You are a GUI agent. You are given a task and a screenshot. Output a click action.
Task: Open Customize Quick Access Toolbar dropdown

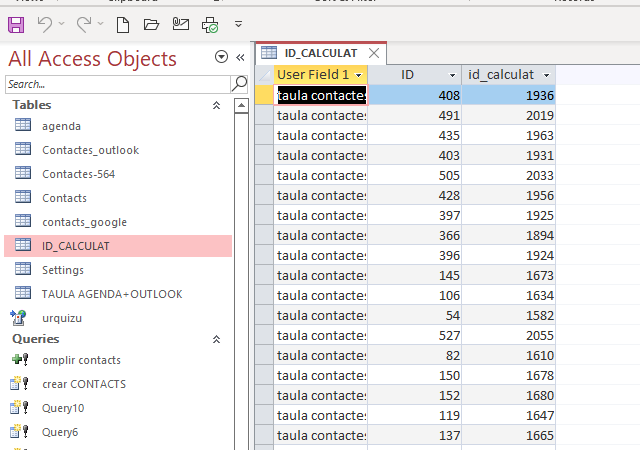[x=238, y=23]
